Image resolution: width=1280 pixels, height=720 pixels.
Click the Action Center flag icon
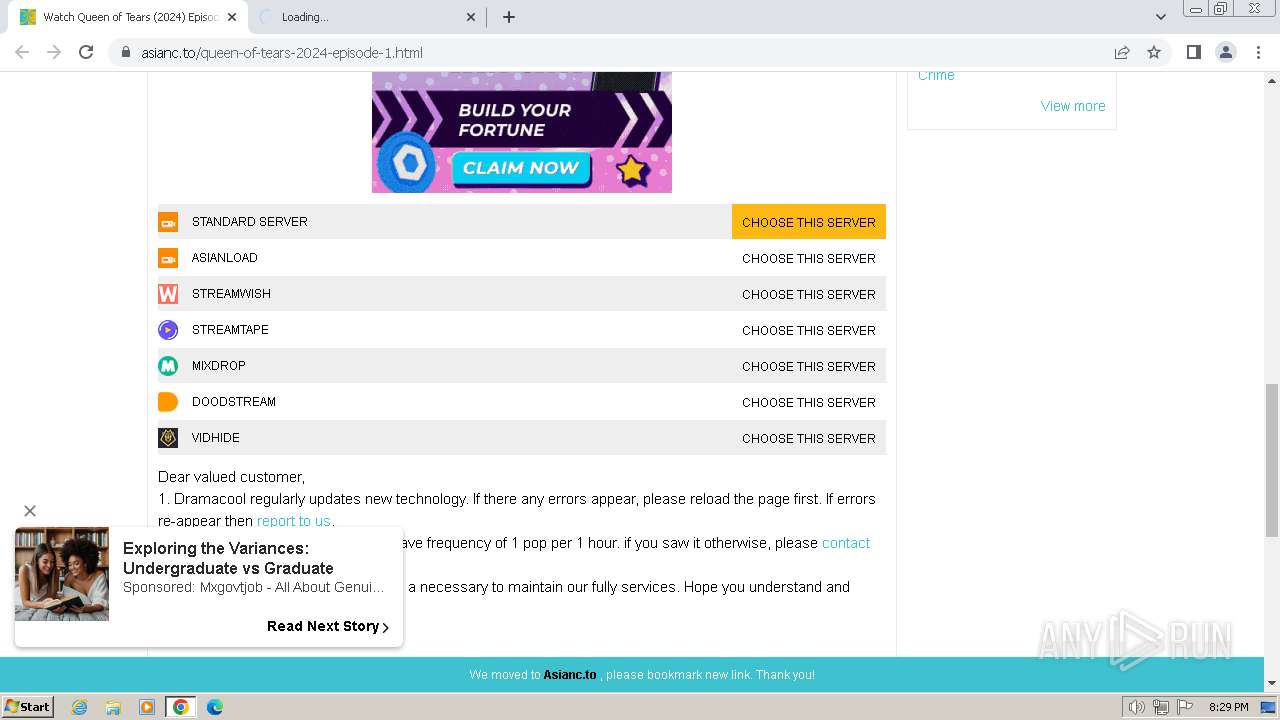(1185, 707)
